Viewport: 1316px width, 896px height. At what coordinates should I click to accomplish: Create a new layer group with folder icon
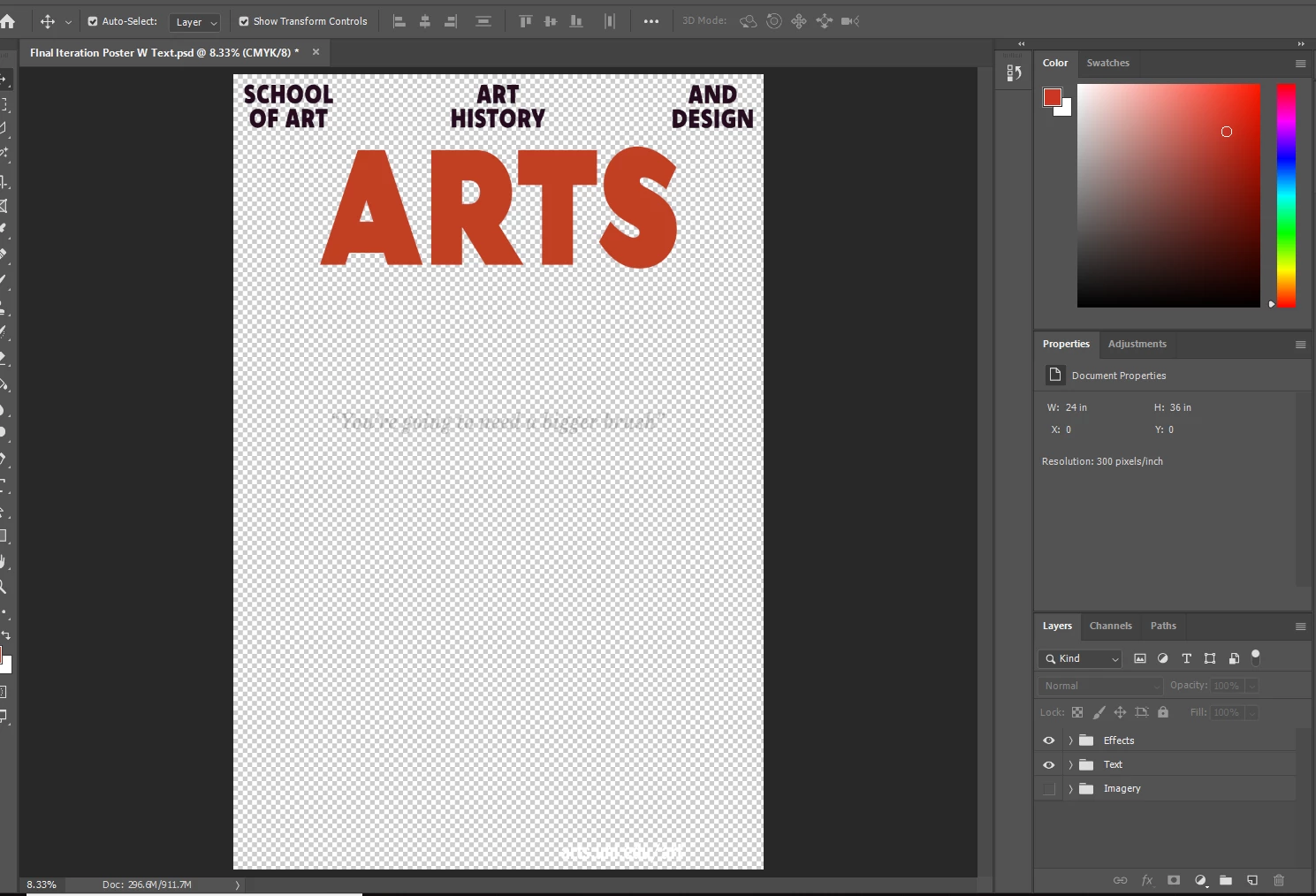pos(1226,880)
